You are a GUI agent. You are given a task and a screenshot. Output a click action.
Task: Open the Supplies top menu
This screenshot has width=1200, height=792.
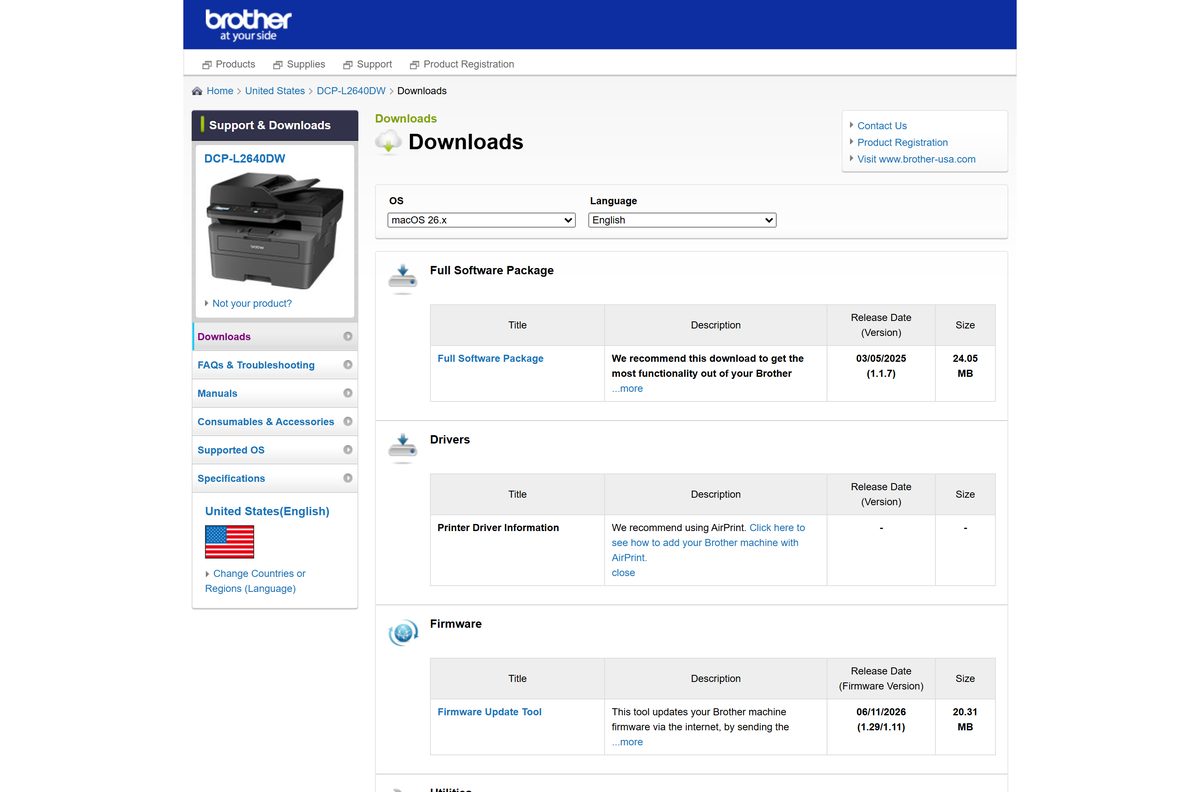(x=306, y=64)
